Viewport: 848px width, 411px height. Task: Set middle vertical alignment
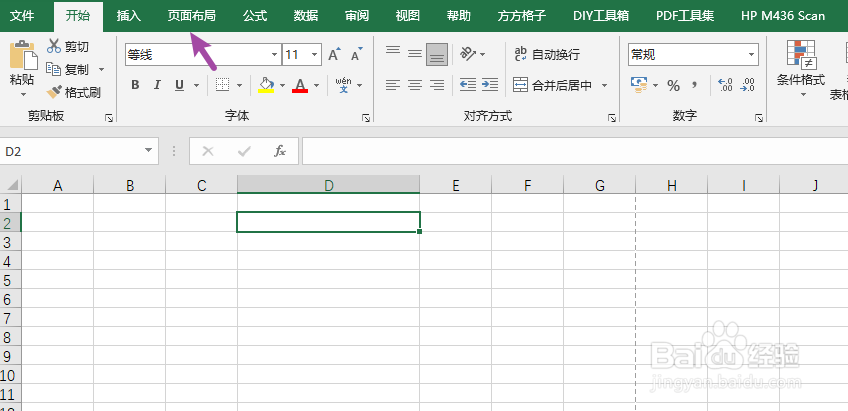coord(415,54)
